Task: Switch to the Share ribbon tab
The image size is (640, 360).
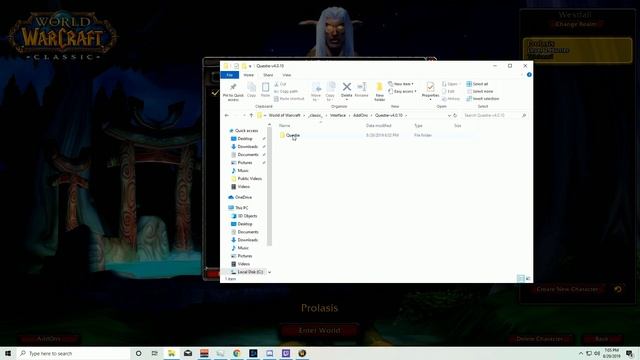Action: tap(268, 75)
